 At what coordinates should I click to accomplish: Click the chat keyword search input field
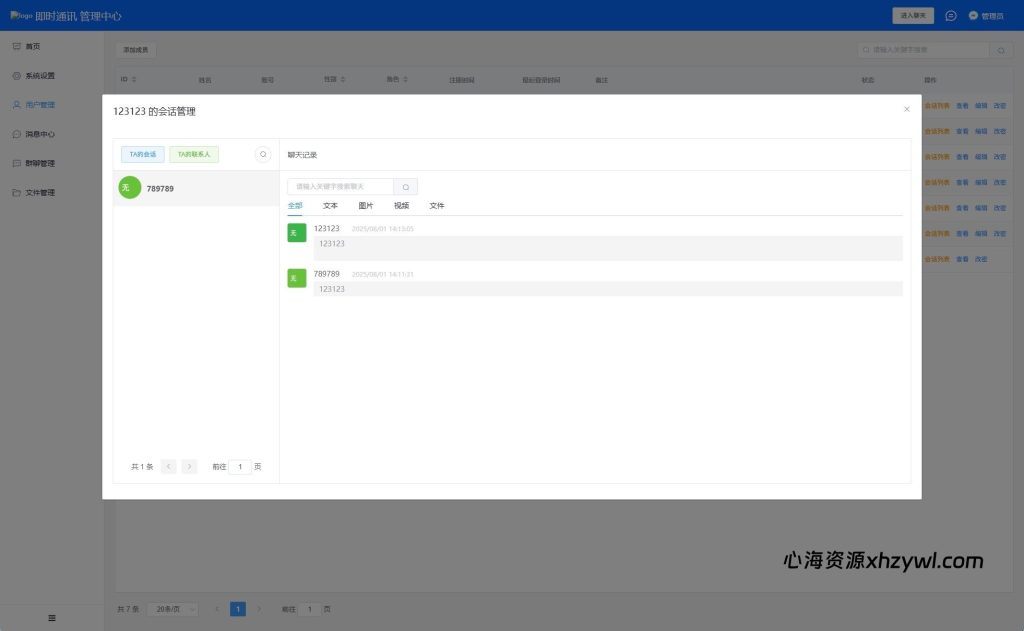point(341,187)
